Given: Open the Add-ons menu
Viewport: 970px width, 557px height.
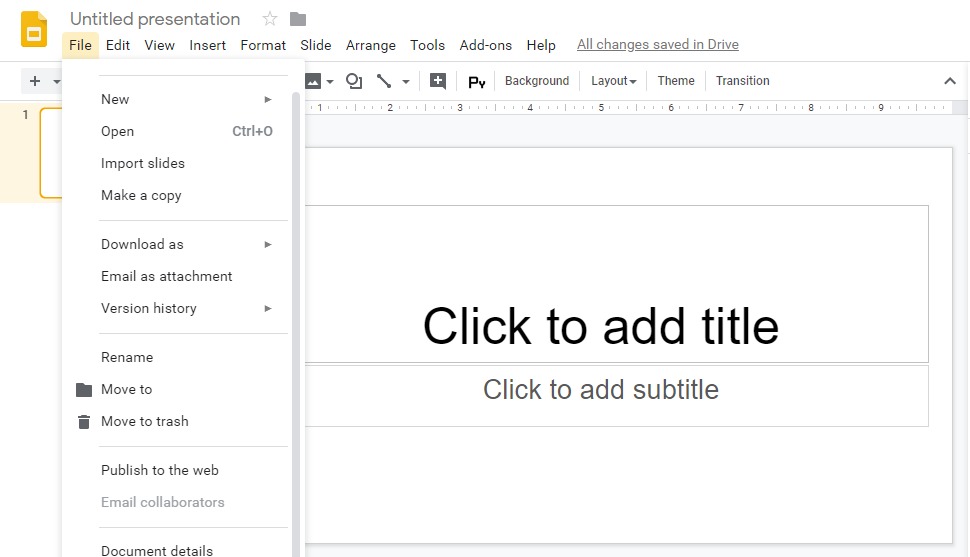Looking at the screenshot, I should coord(486,45).
